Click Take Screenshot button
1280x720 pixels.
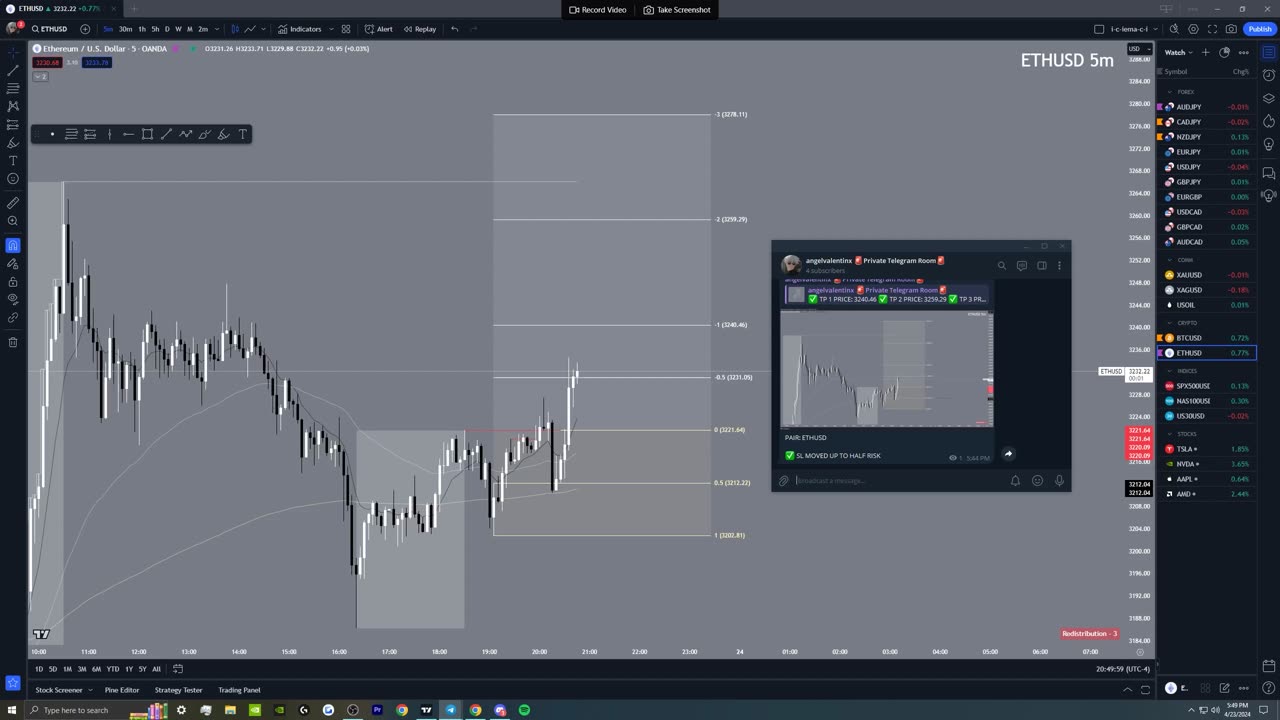pos(677,10)
